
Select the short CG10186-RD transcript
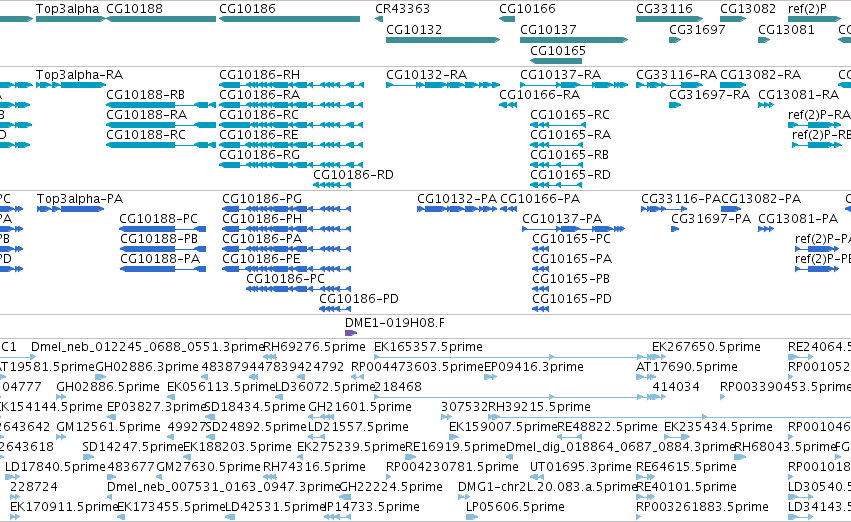click(x=332, y=185)
